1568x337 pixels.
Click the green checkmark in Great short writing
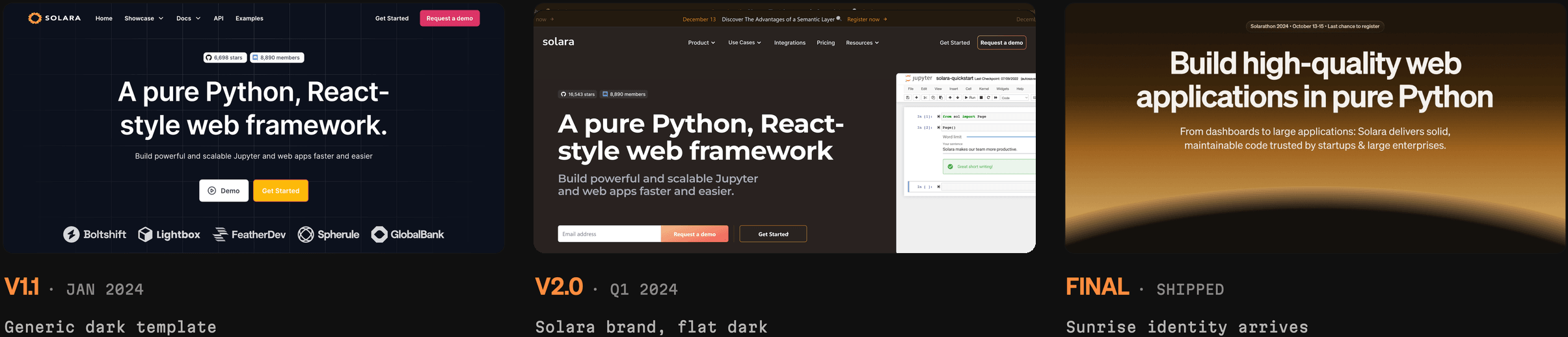[x=951, y=167]
